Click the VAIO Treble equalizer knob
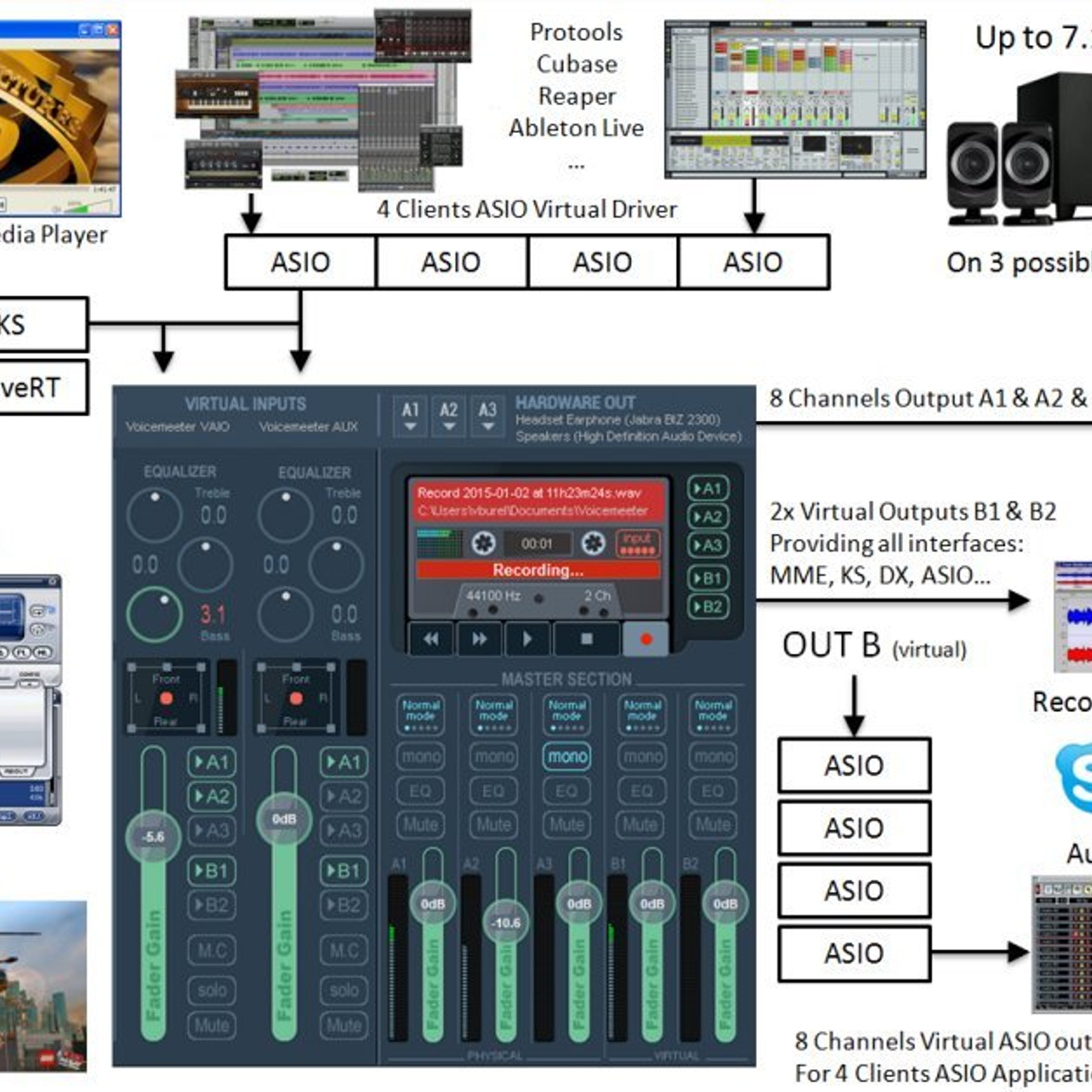Image resolution: width=1092 pixels, height=1092 pixels. [x=154, y=514]
